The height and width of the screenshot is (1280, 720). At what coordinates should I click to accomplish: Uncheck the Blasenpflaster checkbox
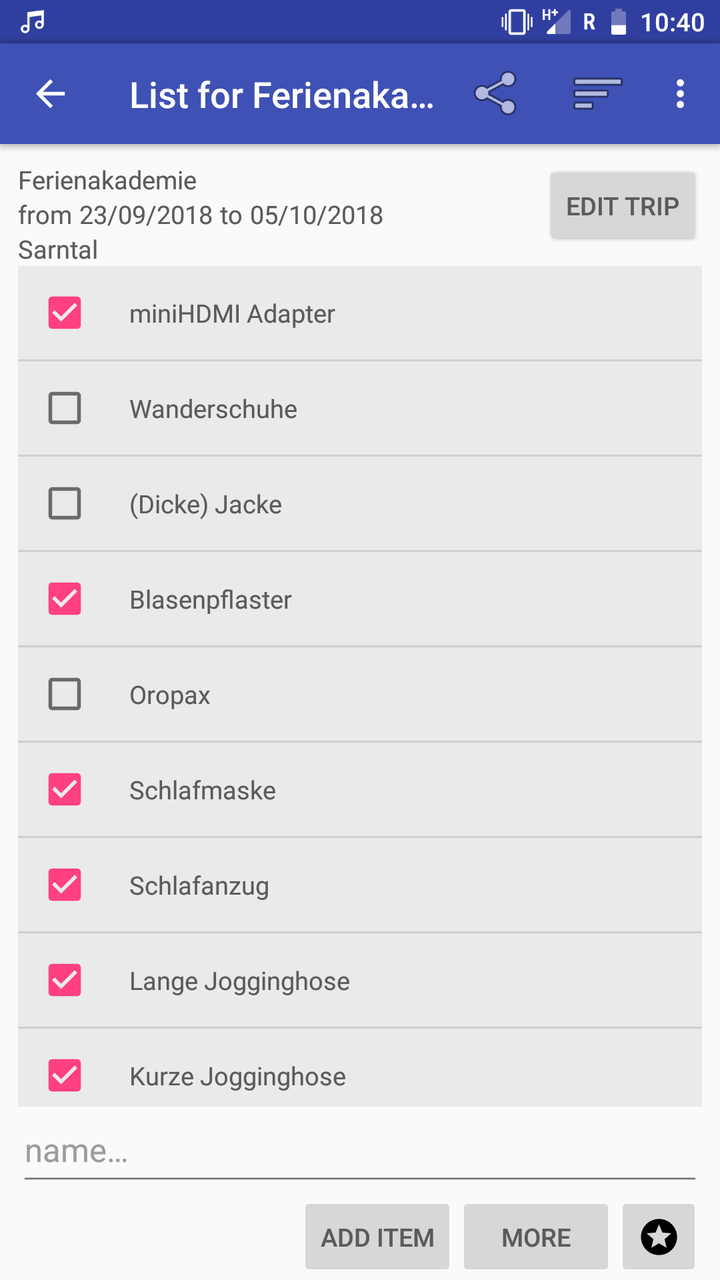click(65, 599)
